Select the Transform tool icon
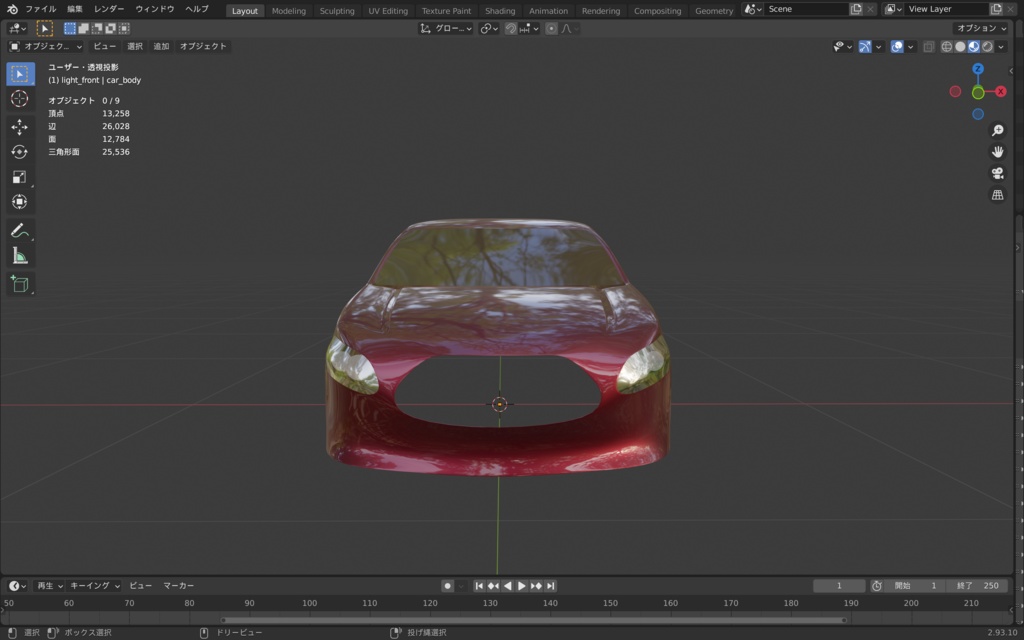The height and width of the screenshot is (640, 1024). 20,202
